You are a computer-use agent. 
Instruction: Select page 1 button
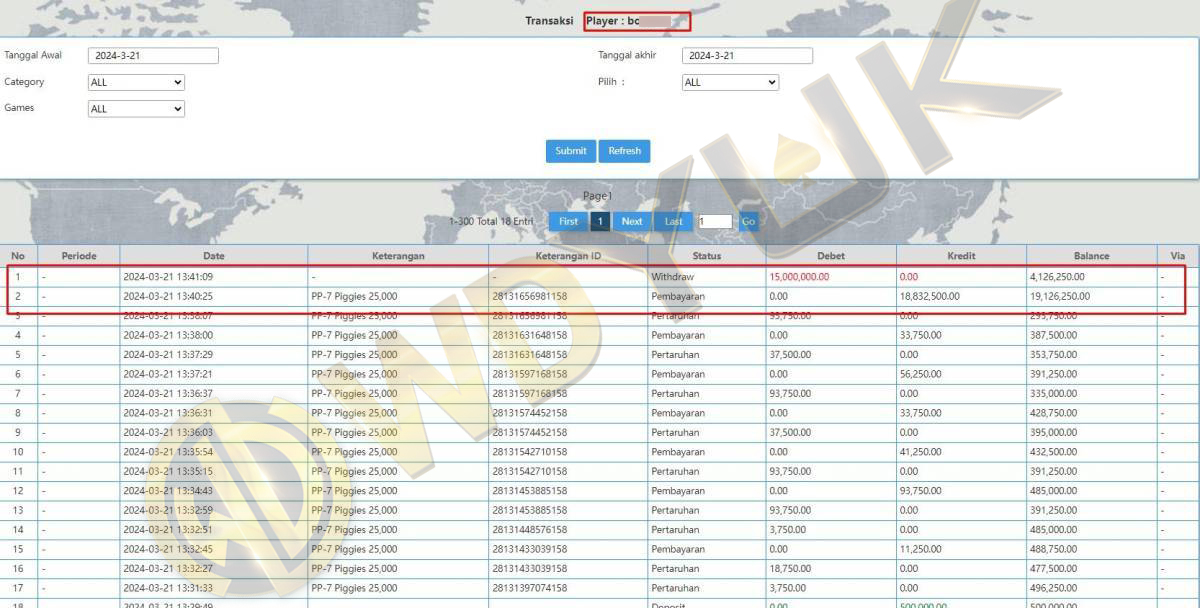tap(600, 221)
